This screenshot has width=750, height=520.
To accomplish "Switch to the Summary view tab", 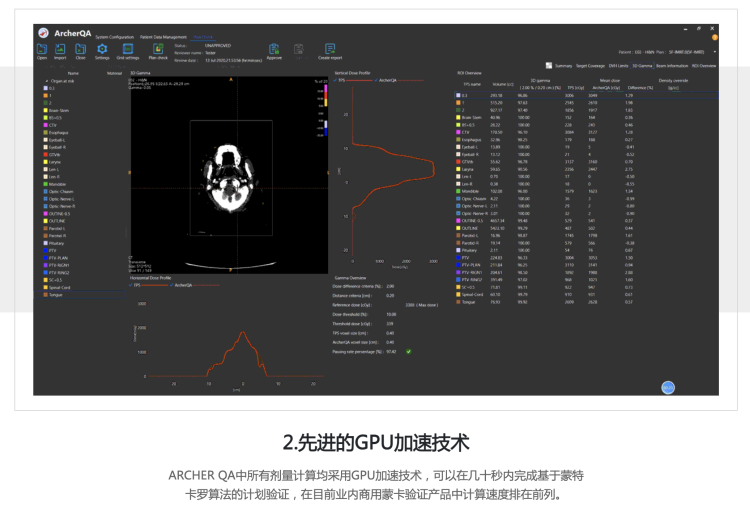I will coord(563,66).
